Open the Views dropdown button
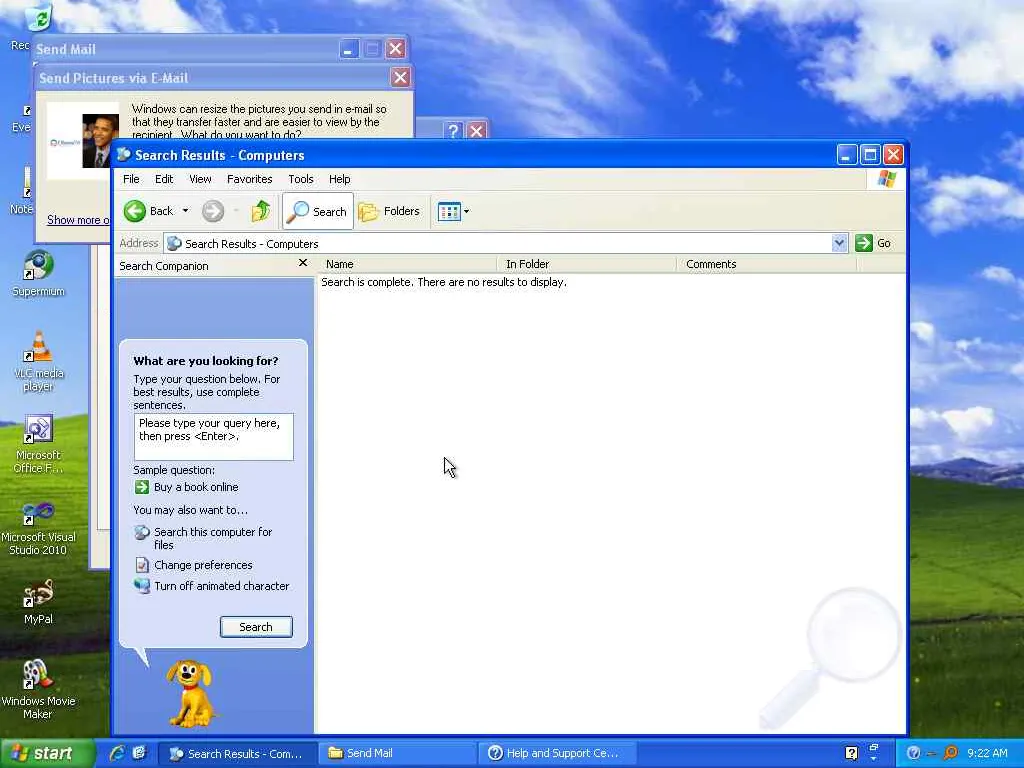This screenshot has width=1024, height=768. tap(453, 212)
